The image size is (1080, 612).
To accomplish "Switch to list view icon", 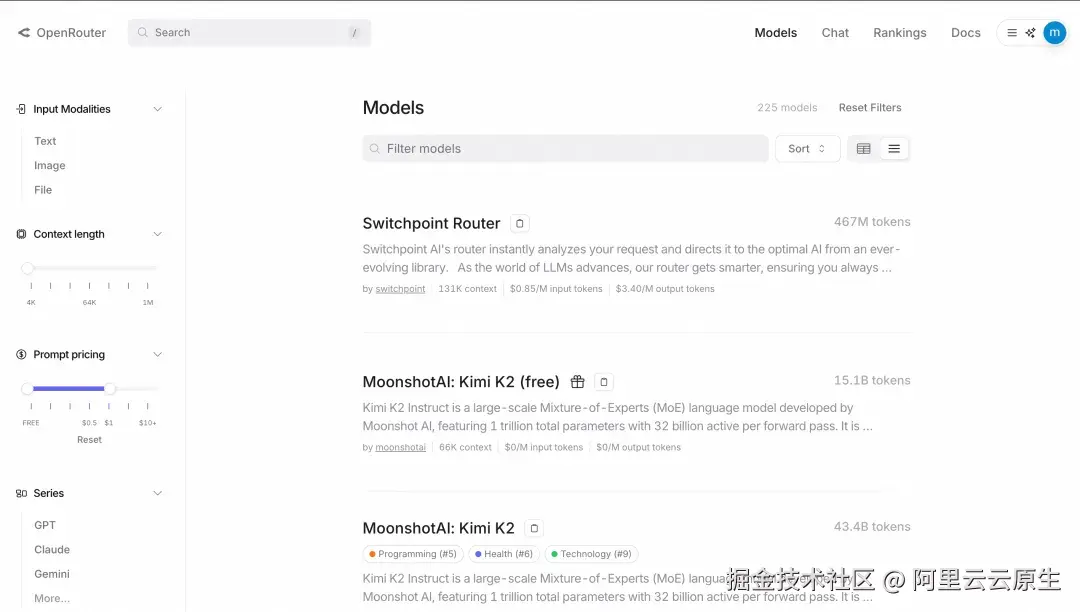I will pyautogui.click(x=894, y=149).
